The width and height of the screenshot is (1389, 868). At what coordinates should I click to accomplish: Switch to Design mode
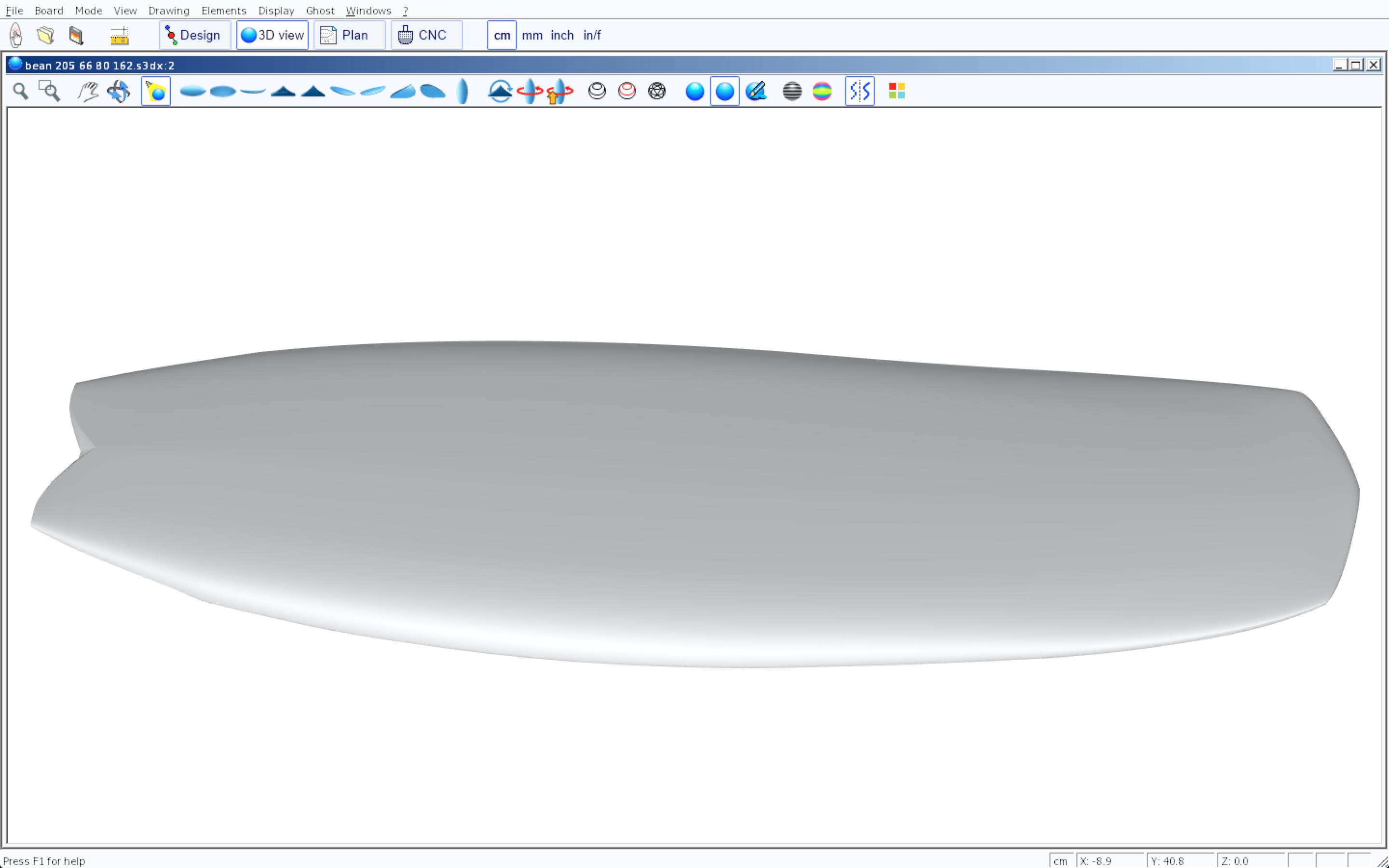(x=194, y=35)
